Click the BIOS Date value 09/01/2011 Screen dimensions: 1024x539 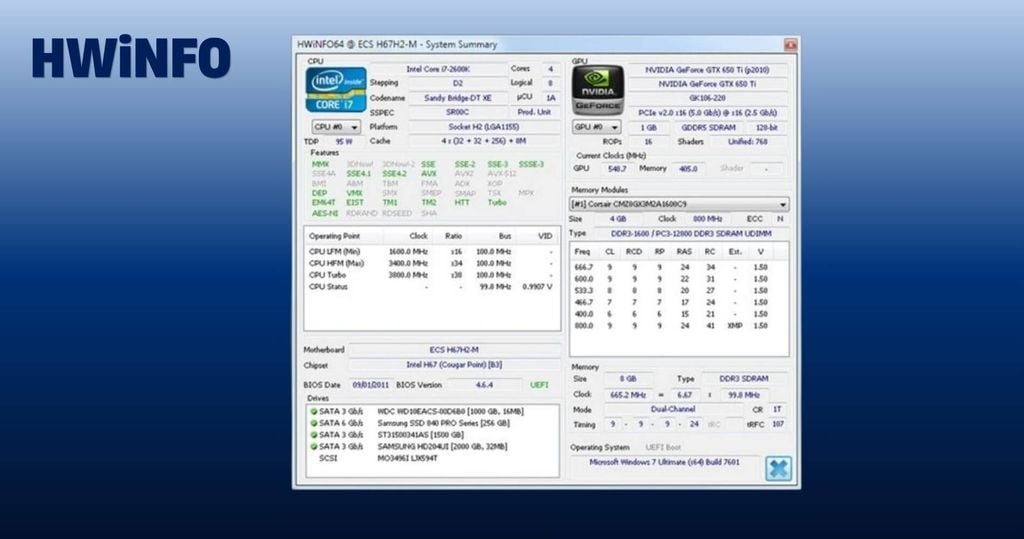point(370,385)
